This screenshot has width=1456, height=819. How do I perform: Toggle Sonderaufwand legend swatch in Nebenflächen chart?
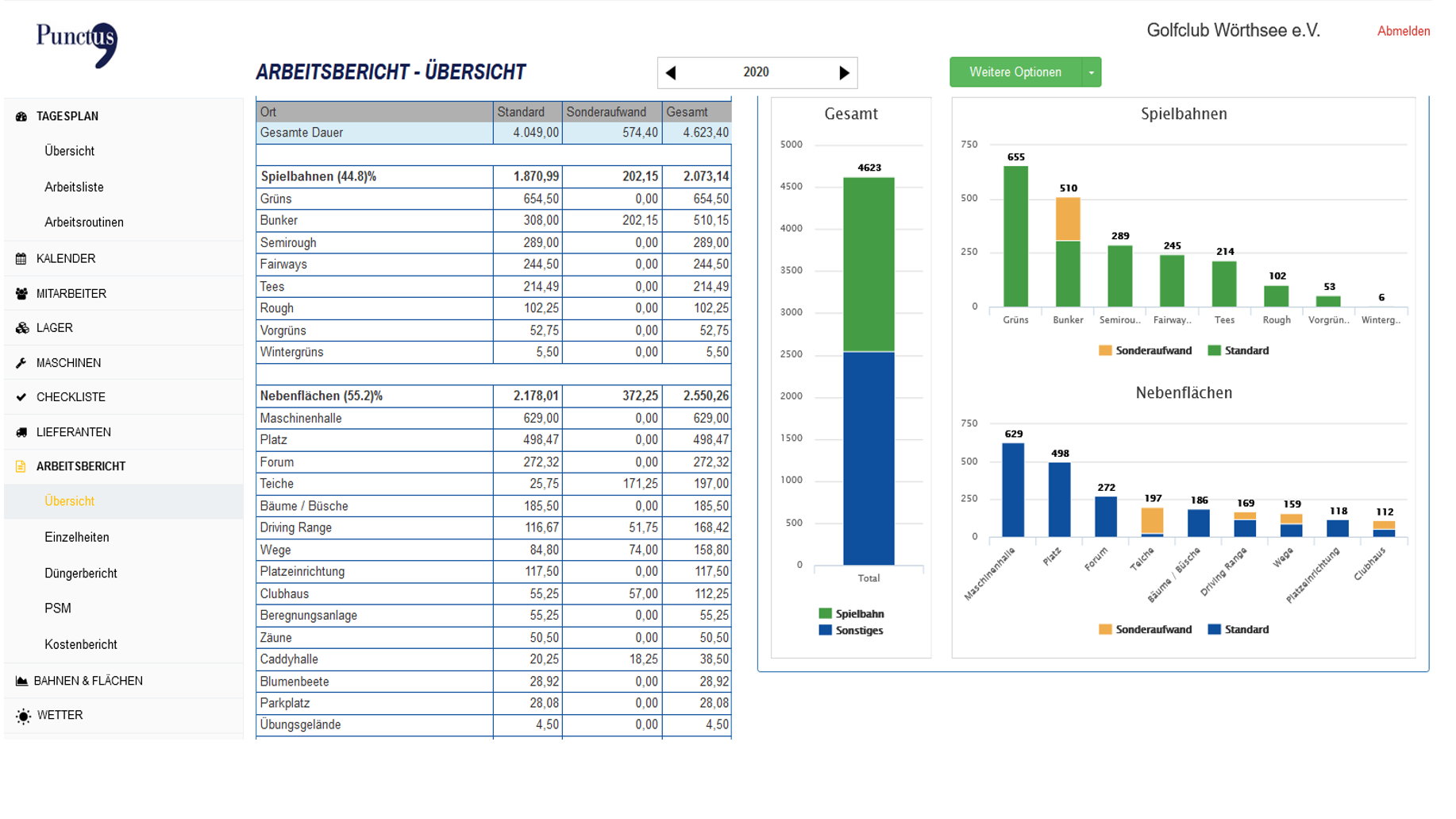pyautogui.click(x=1105, y=629)
